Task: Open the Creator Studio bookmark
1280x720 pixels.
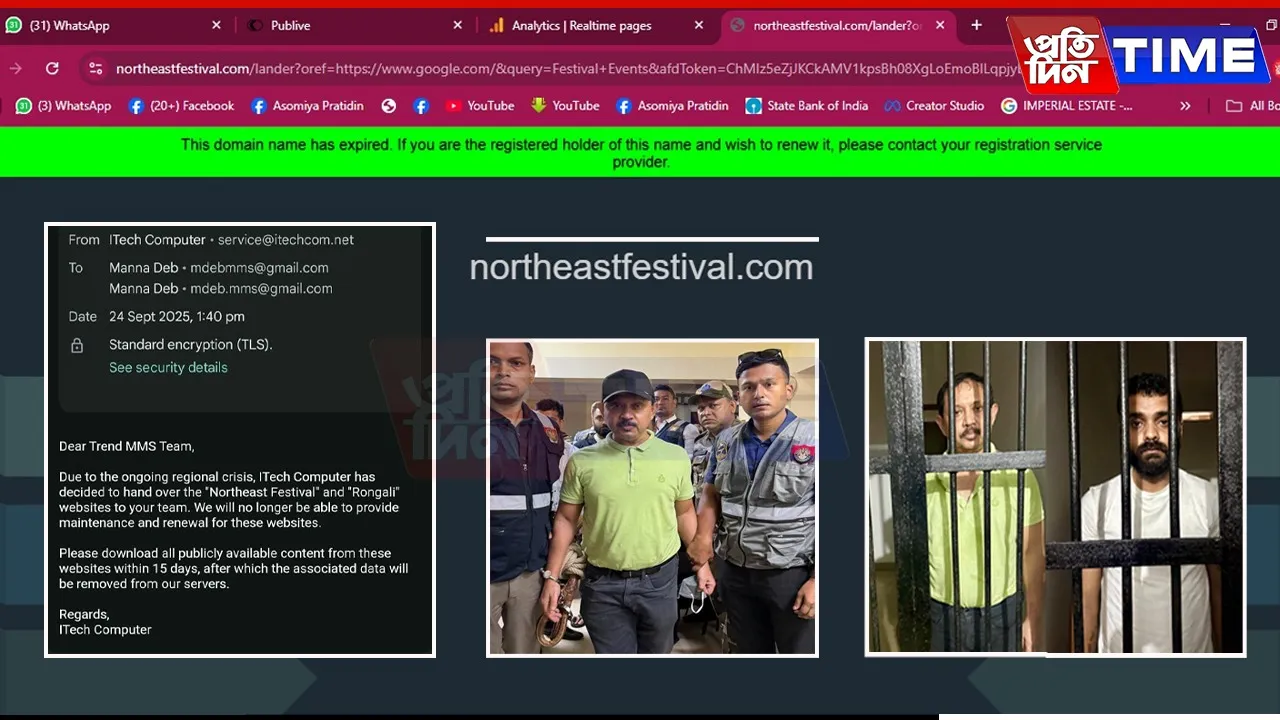Action: [934, 105]
